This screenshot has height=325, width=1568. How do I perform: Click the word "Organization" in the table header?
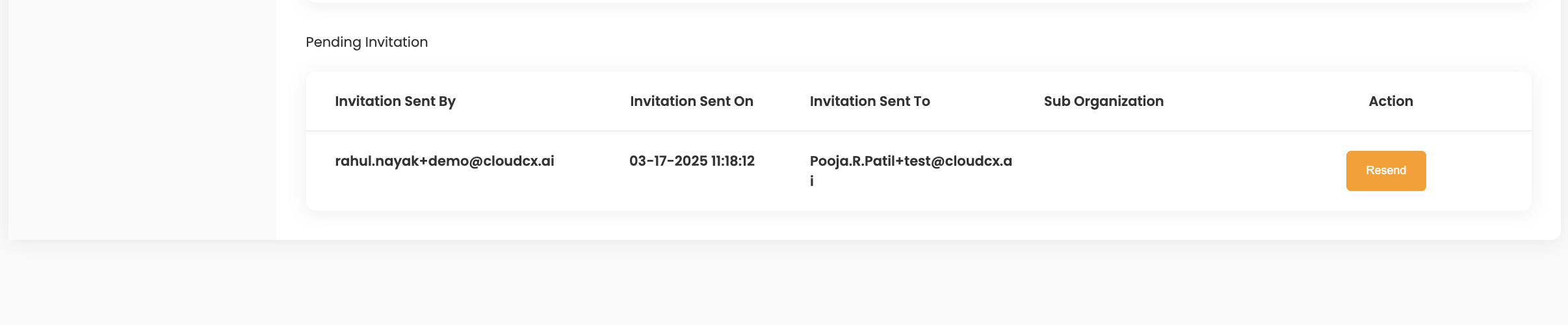coord(1118,101)
